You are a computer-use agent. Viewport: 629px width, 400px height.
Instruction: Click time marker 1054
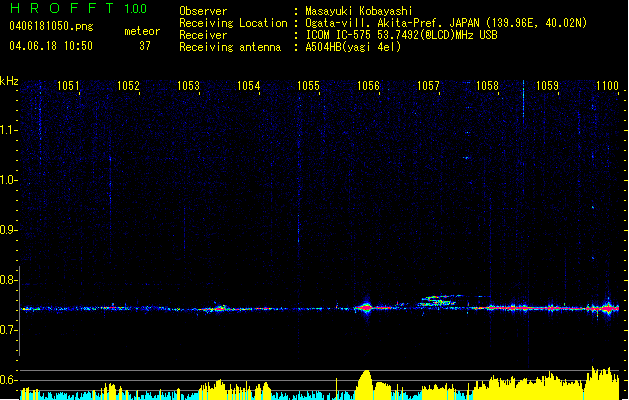pos(248,86)
